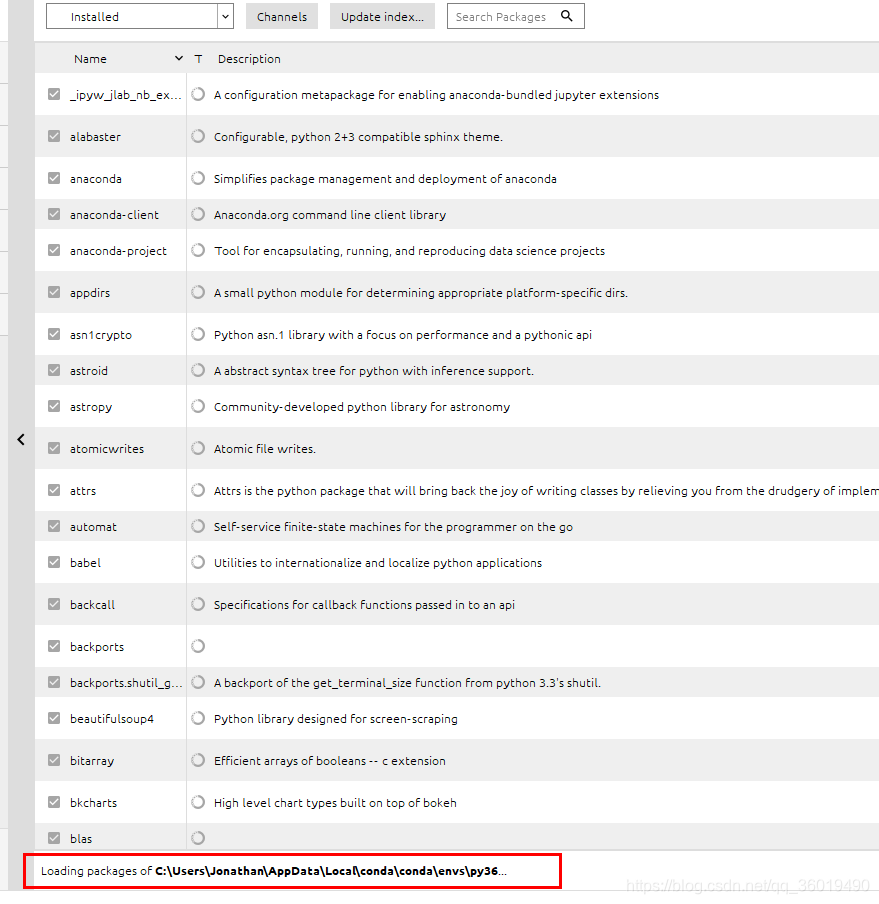Click the Channels button
This screenshot has height=904, width=879.
pos(282,17)
